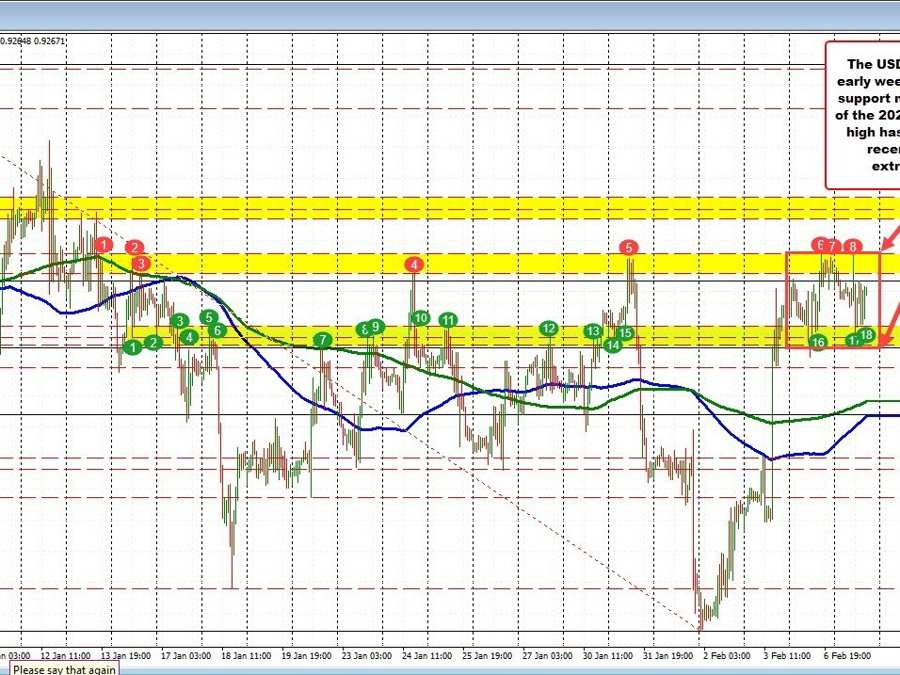Click the '2 Feb 03:00' time axis label

point(727,656)
